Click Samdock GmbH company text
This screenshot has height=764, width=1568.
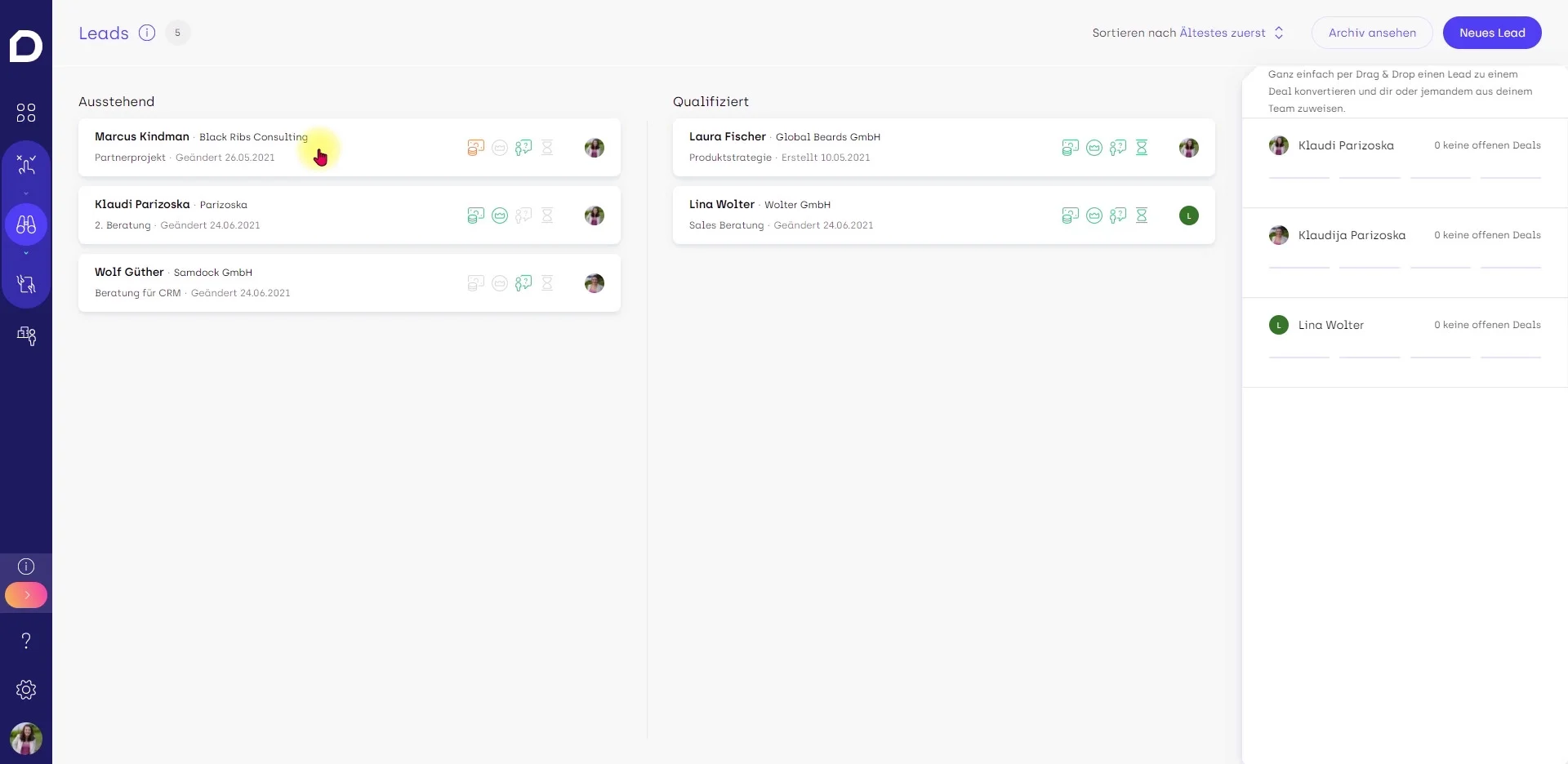[x=213, y=273]
